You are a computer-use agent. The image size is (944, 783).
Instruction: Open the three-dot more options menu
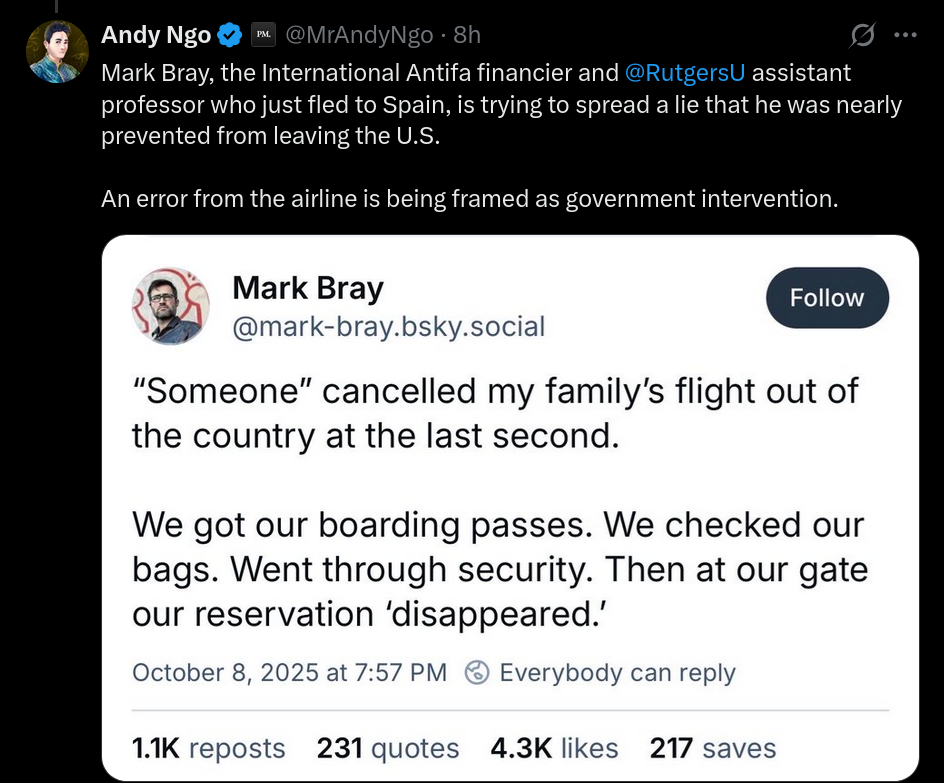[x=905, y=36]
